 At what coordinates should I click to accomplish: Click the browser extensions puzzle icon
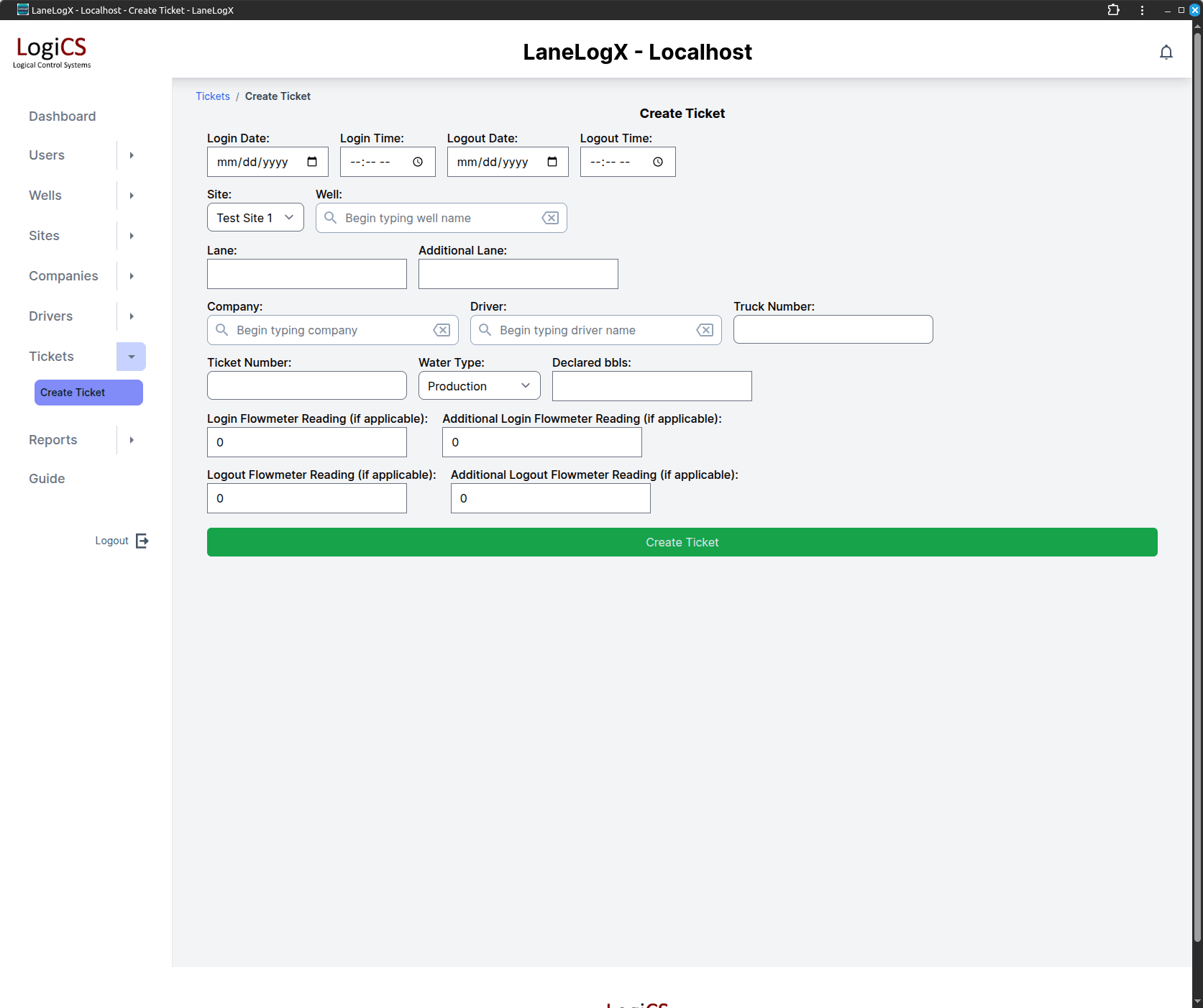tap(1113, 10)
